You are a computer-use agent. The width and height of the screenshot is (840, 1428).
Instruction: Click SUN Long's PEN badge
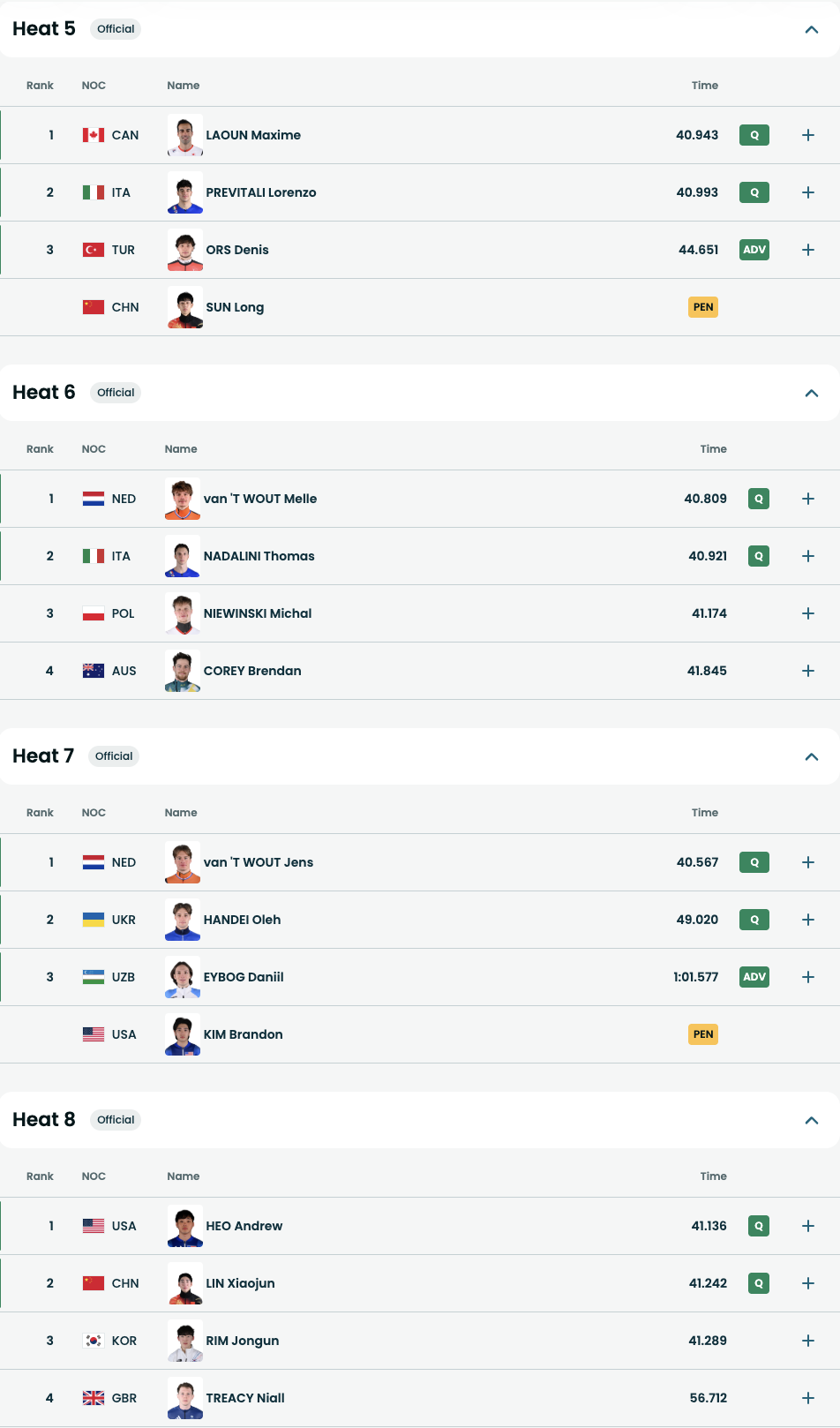coord(703,307)
